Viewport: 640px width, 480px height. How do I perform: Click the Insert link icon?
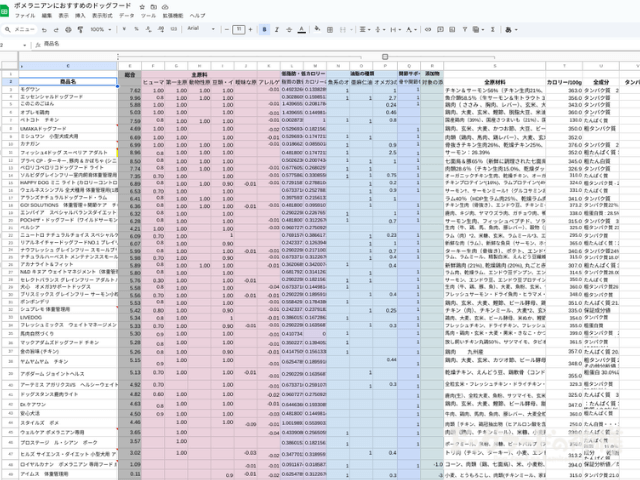click(x=428, y=29)
